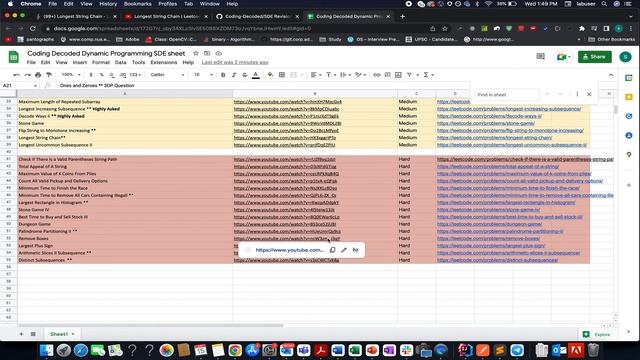The image size is (640, 360).
Task: Click the Name box showing A21
Action: pyautogui.click(x=19, y=86)
